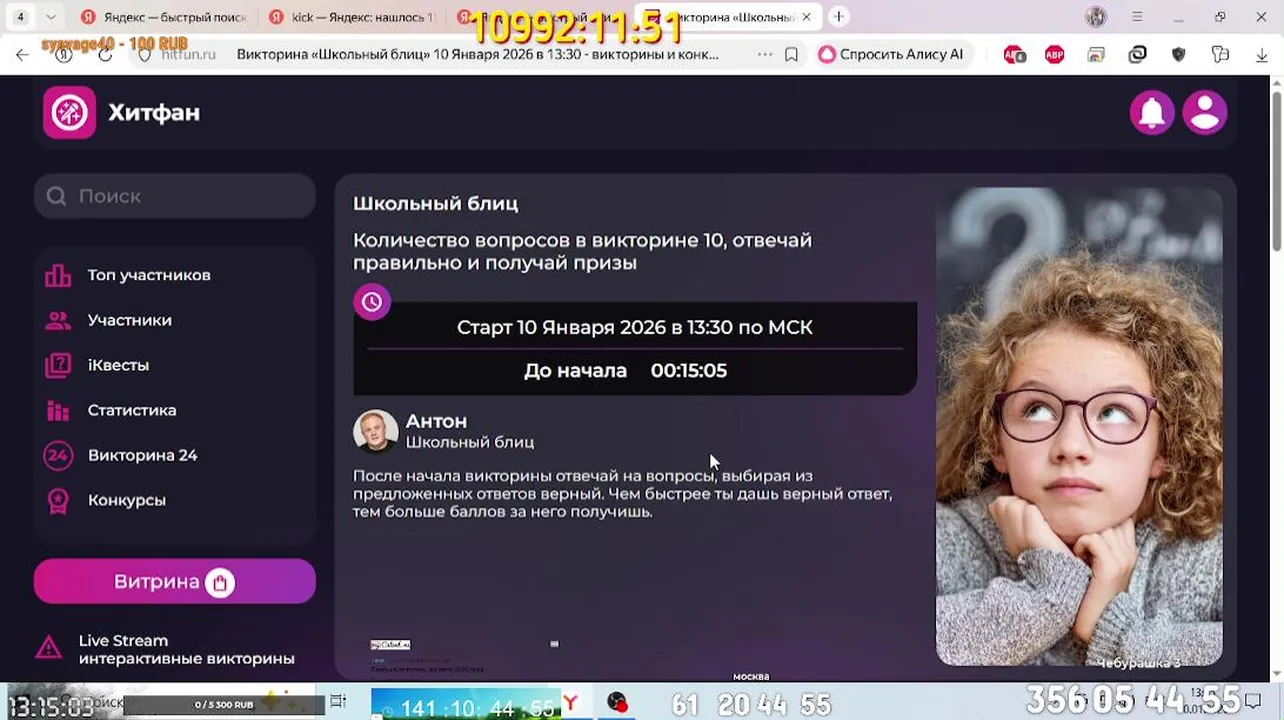The image size is (1284, 720).
Task: Click the Участники people icon
Action: [x=58, y=320]
